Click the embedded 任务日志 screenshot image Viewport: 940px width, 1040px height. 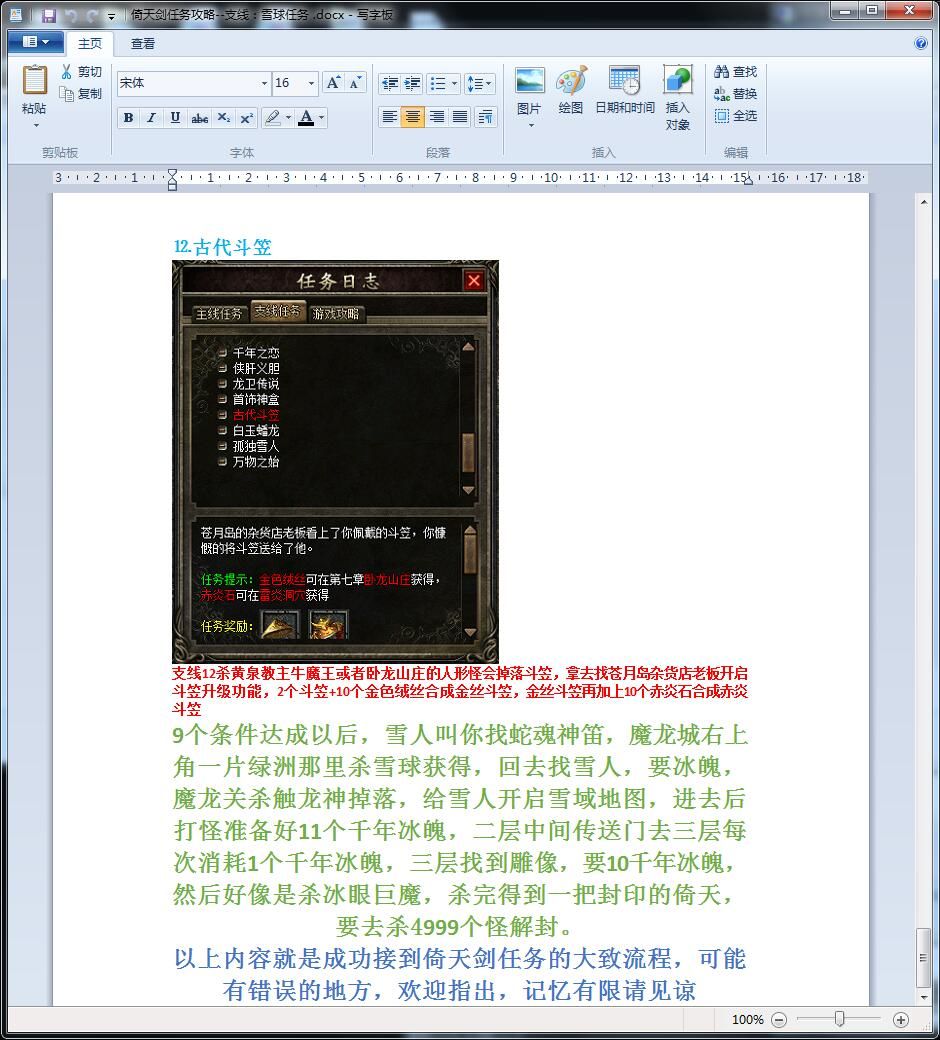pyautogui.click(x=335, y=462)
